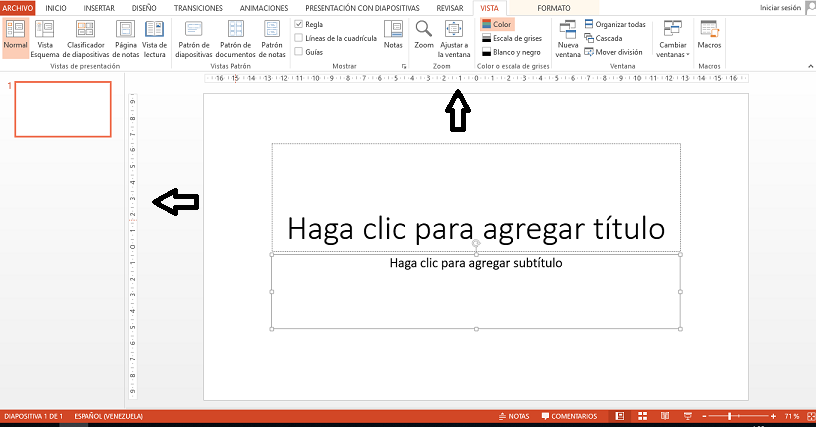Viewport: 816px width, 427px height.
Task: Open the Mostrar group dialog launcher
Action: pos(404,66)
